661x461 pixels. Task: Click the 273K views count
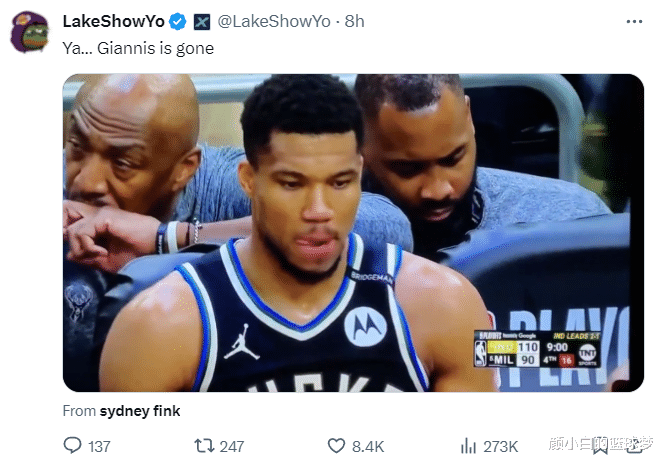(x=500, y=447)
